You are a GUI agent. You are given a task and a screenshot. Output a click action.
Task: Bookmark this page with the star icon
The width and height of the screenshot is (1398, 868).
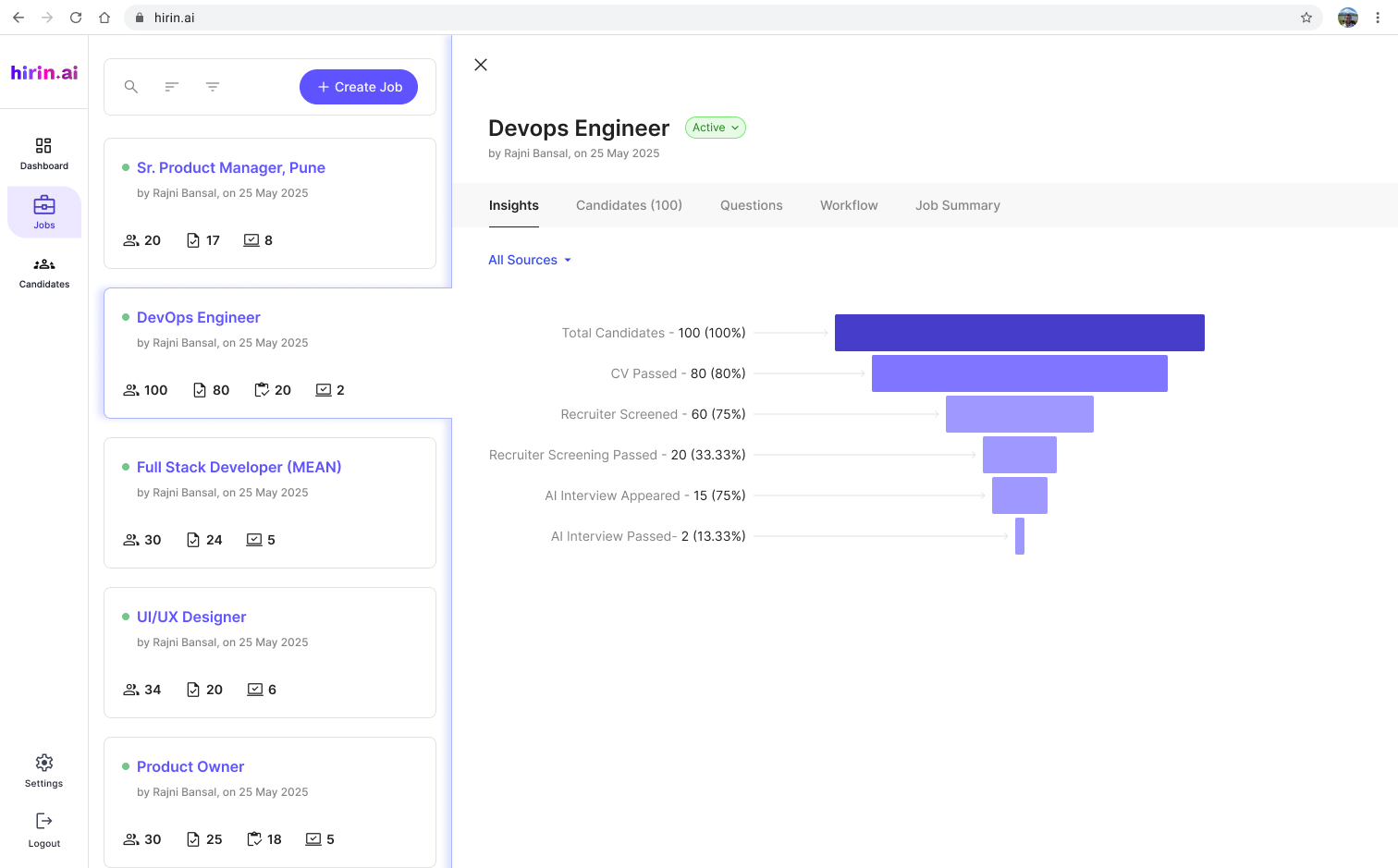(x=1306, y=18)
